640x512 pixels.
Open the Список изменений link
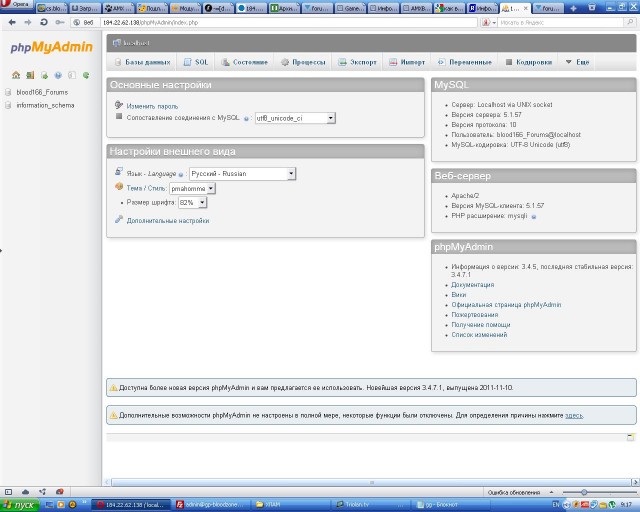coord(479,334)
